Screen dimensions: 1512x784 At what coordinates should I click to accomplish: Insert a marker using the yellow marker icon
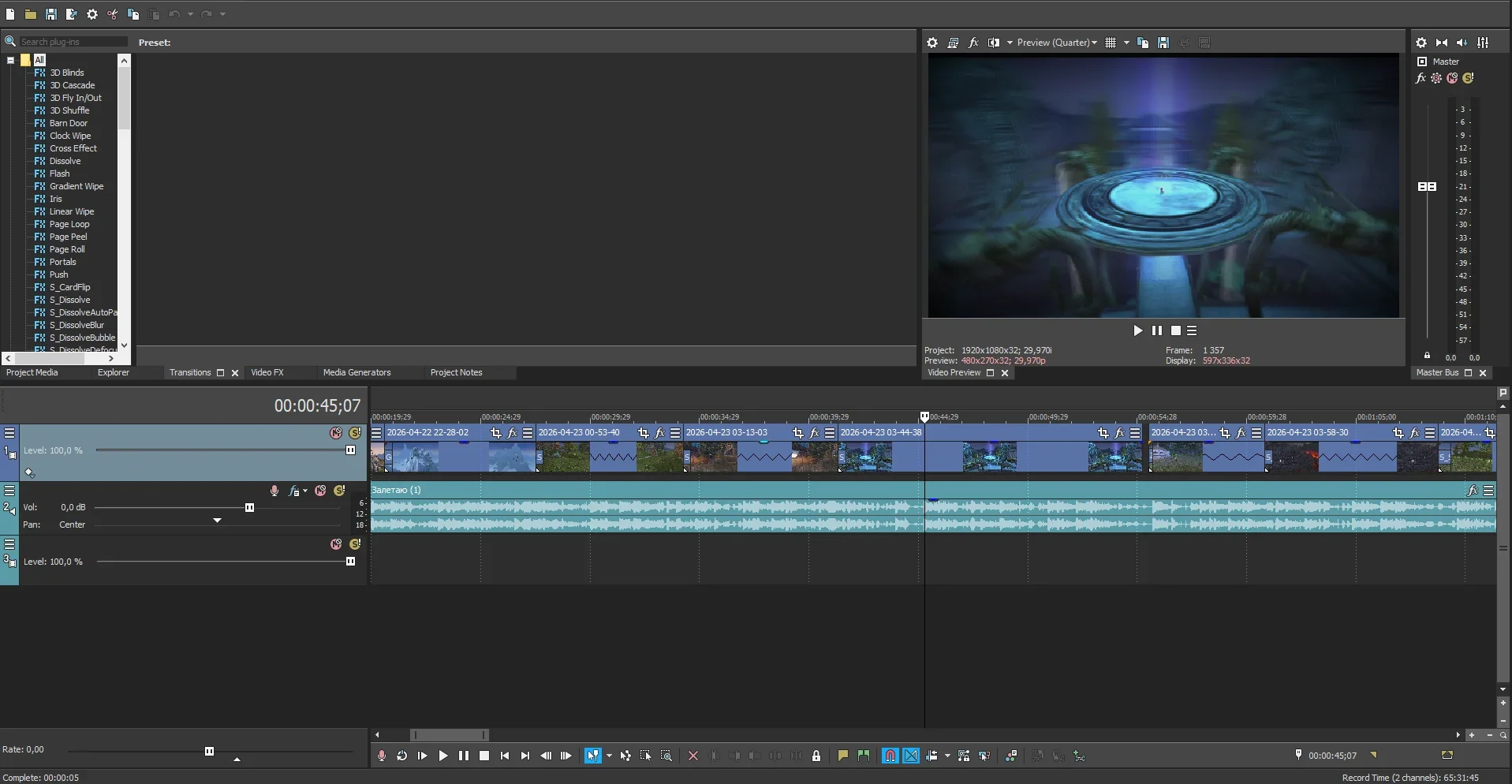coord(842,756)
